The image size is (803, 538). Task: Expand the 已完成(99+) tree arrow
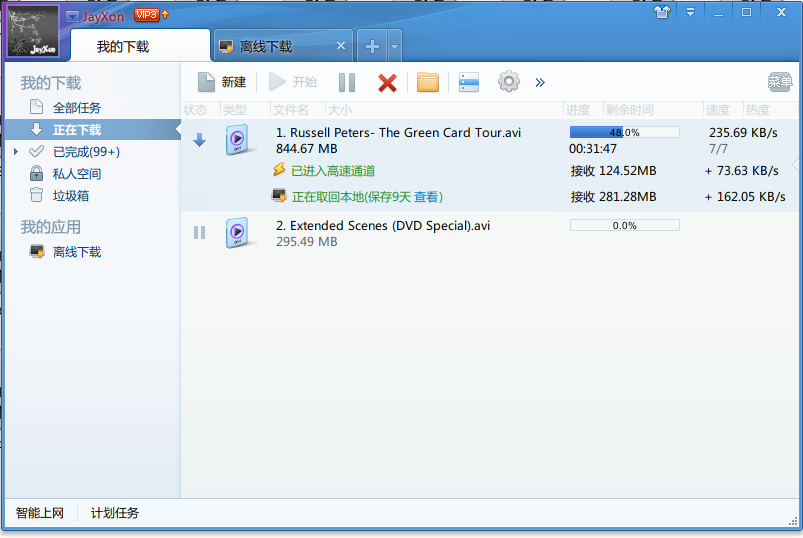click(16, 152)
